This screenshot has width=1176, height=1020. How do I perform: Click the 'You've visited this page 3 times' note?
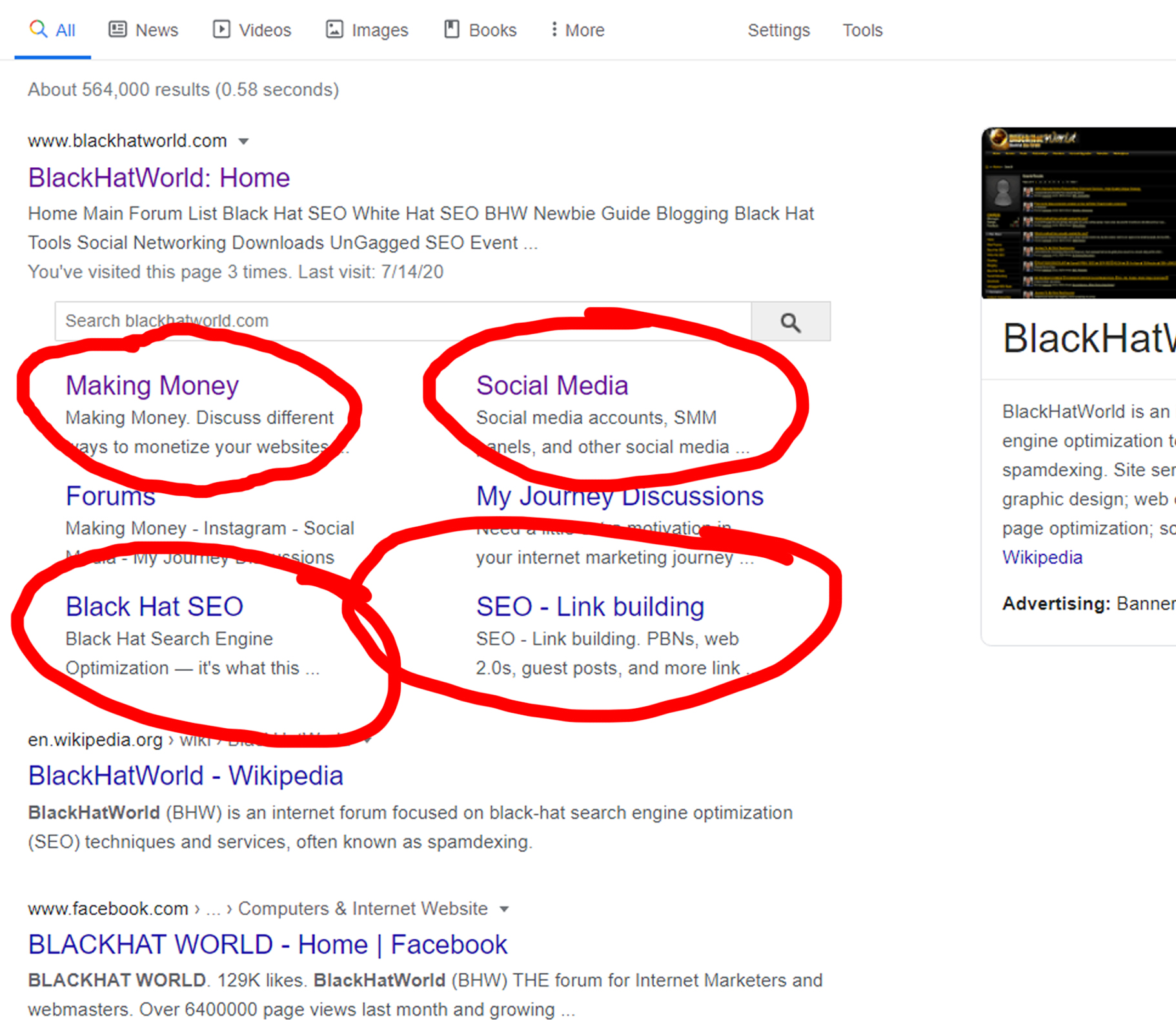coord(236,272)
